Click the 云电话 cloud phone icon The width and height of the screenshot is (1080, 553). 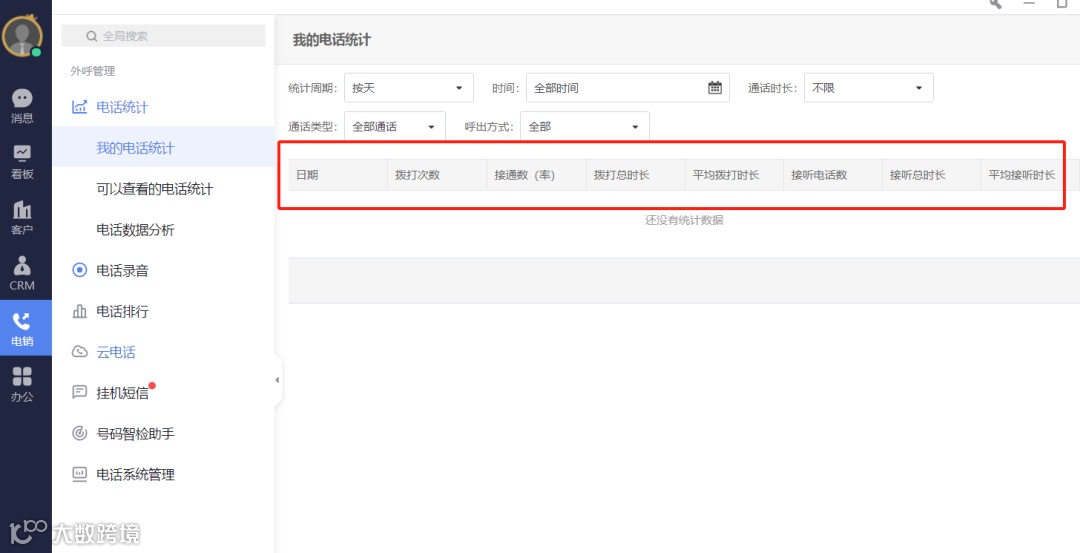[x=80, y=352]
